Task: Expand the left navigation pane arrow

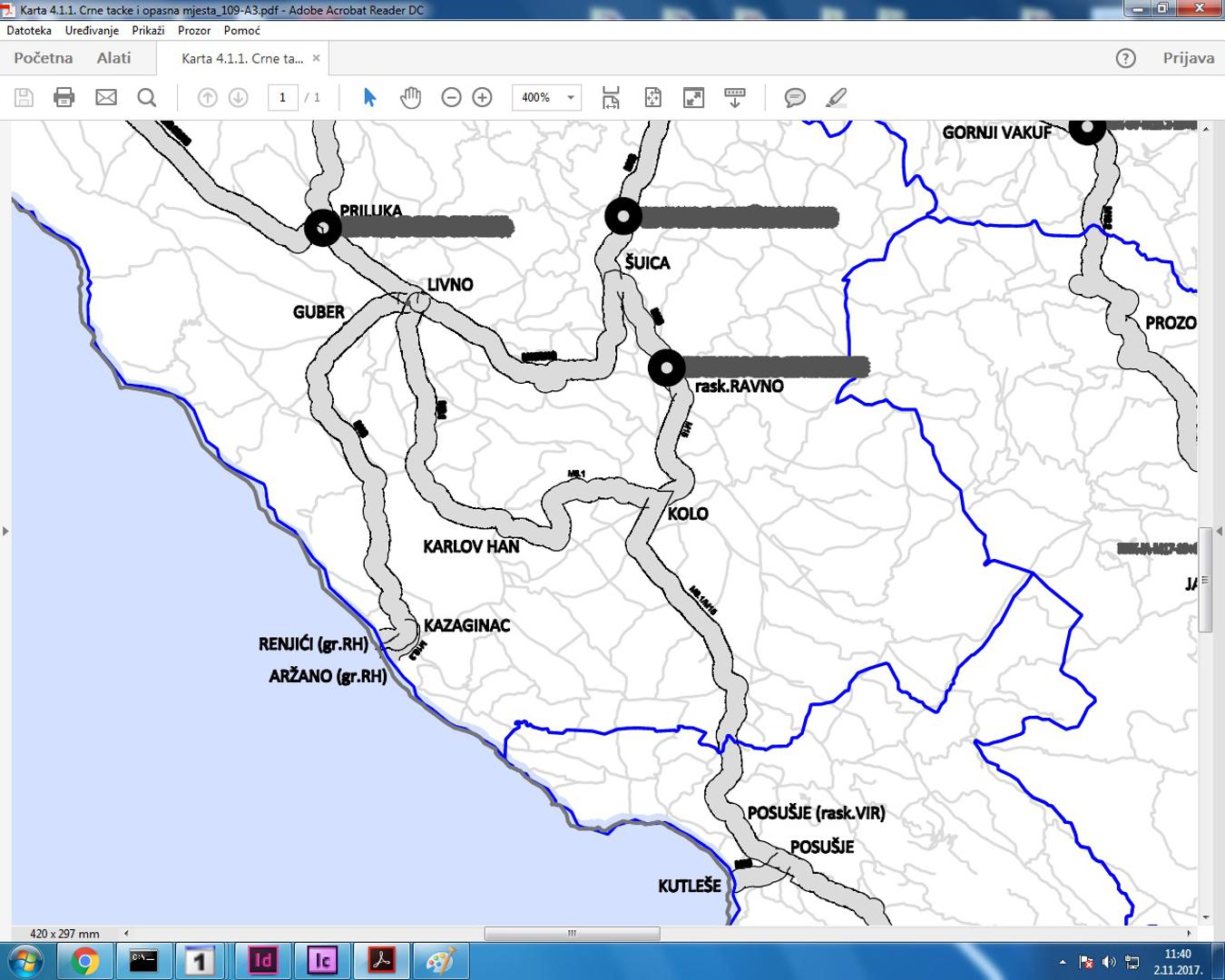Action: (x=5, y=531)
